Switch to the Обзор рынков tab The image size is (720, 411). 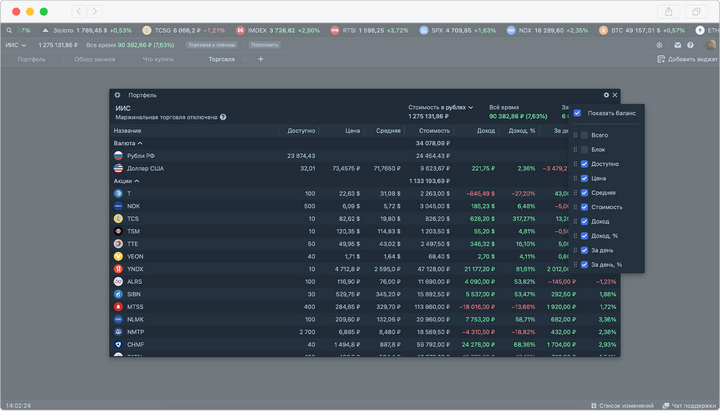96,59
